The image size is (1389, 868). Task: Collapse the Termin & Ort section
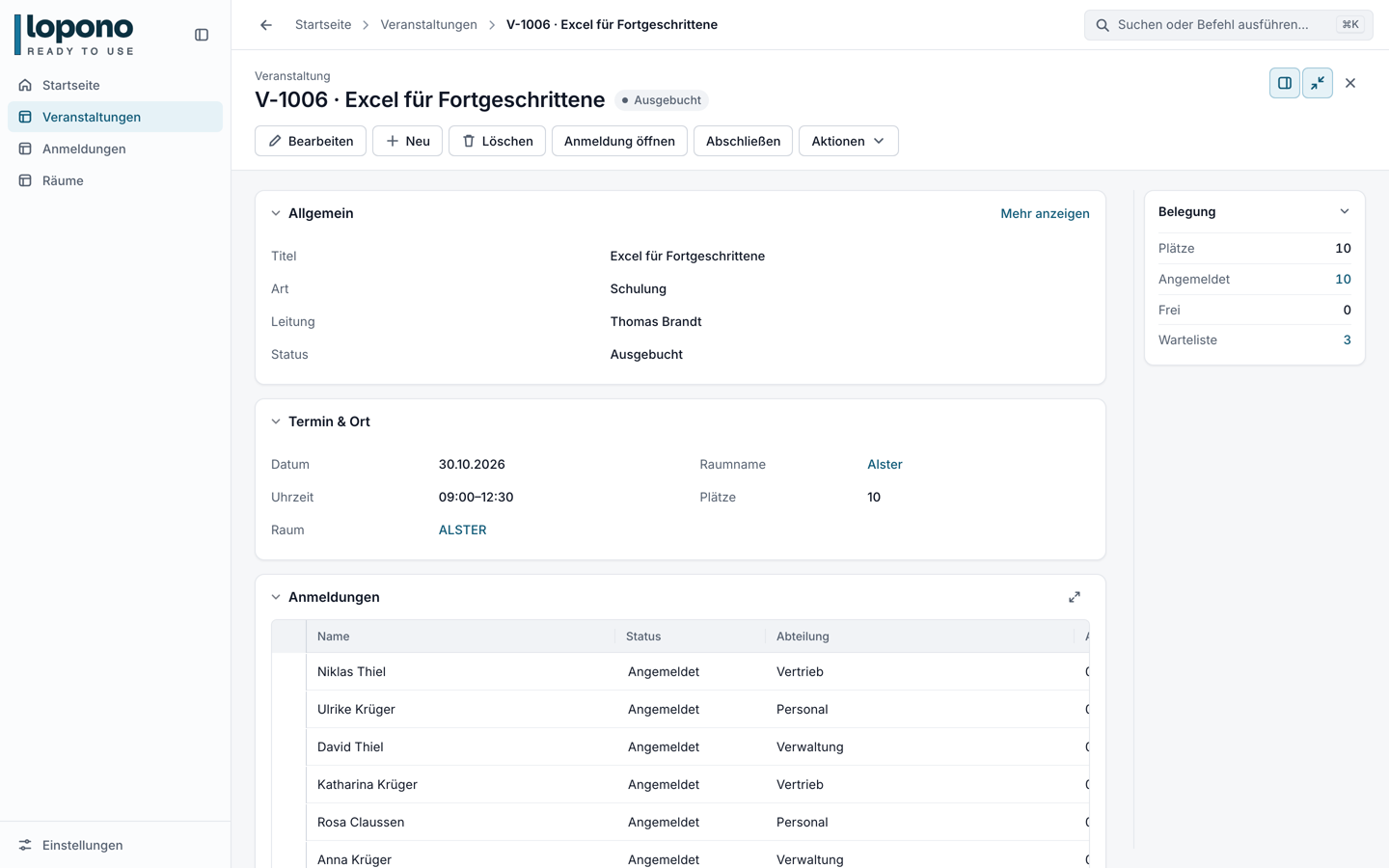(276, 421)
